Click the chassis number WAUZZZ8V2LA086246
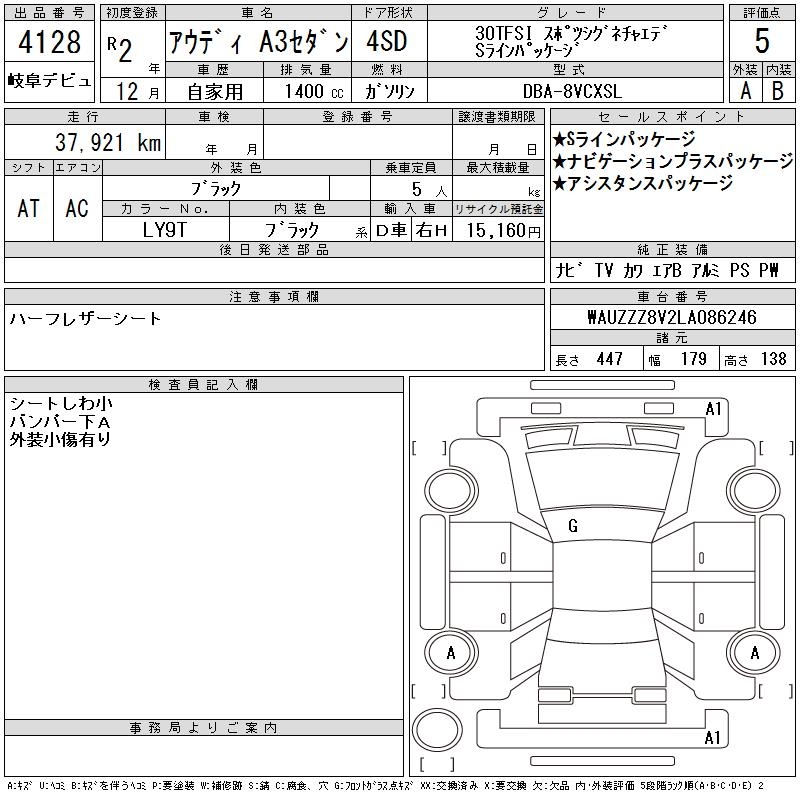This screenshot has width=800, height=800. point(671,317)
